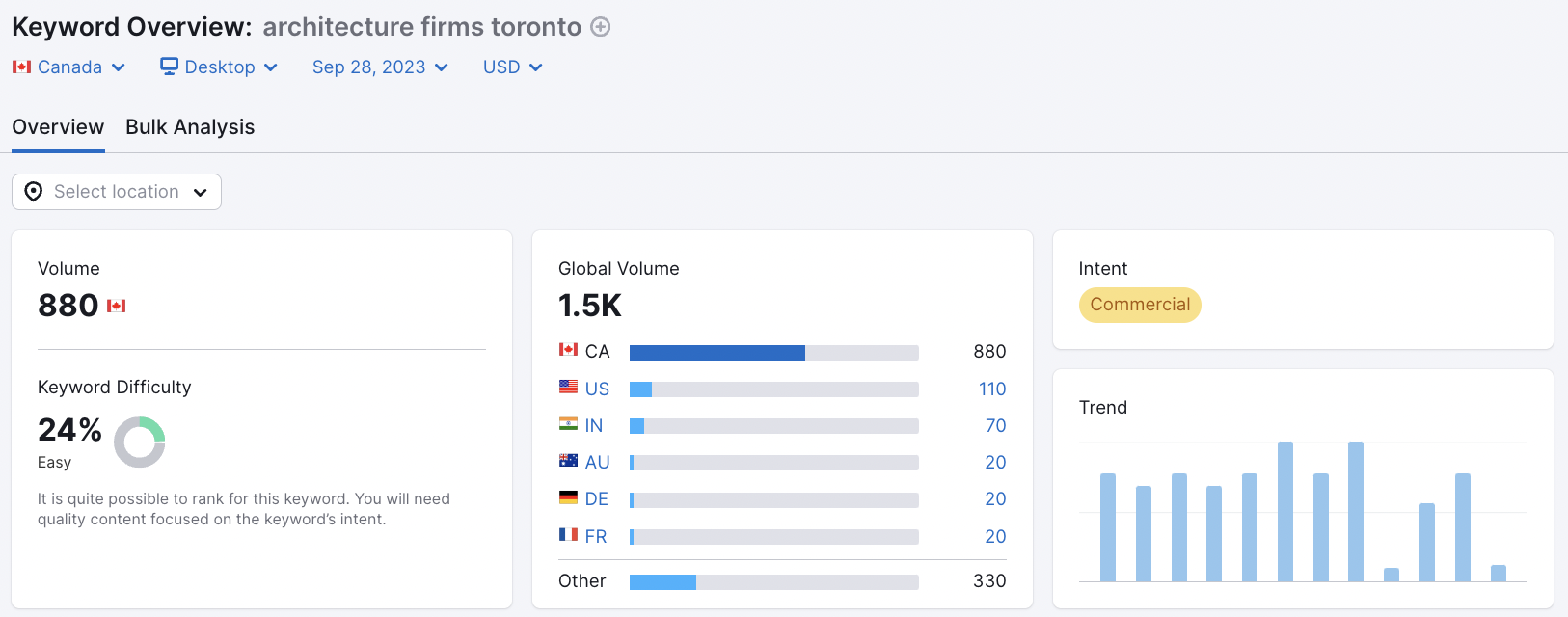Click the Commercial intent badge
This screenshot has width=1568, height=617.
tap(1140, 305)
